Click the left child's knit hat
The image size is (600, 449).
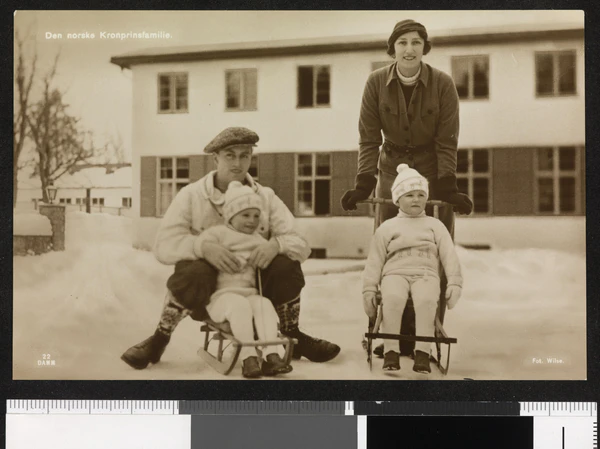pos(241,199)
